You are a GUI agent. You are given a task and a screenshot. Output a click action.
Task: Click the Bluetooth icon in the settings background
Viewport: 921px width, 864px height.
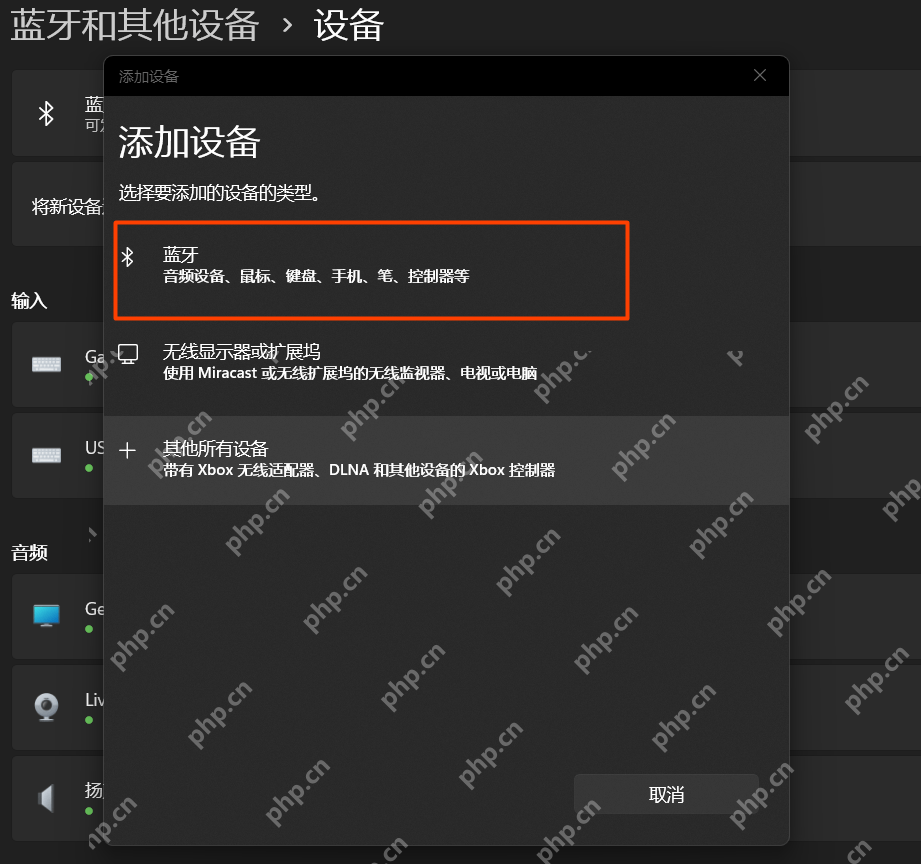pos(46,113)
